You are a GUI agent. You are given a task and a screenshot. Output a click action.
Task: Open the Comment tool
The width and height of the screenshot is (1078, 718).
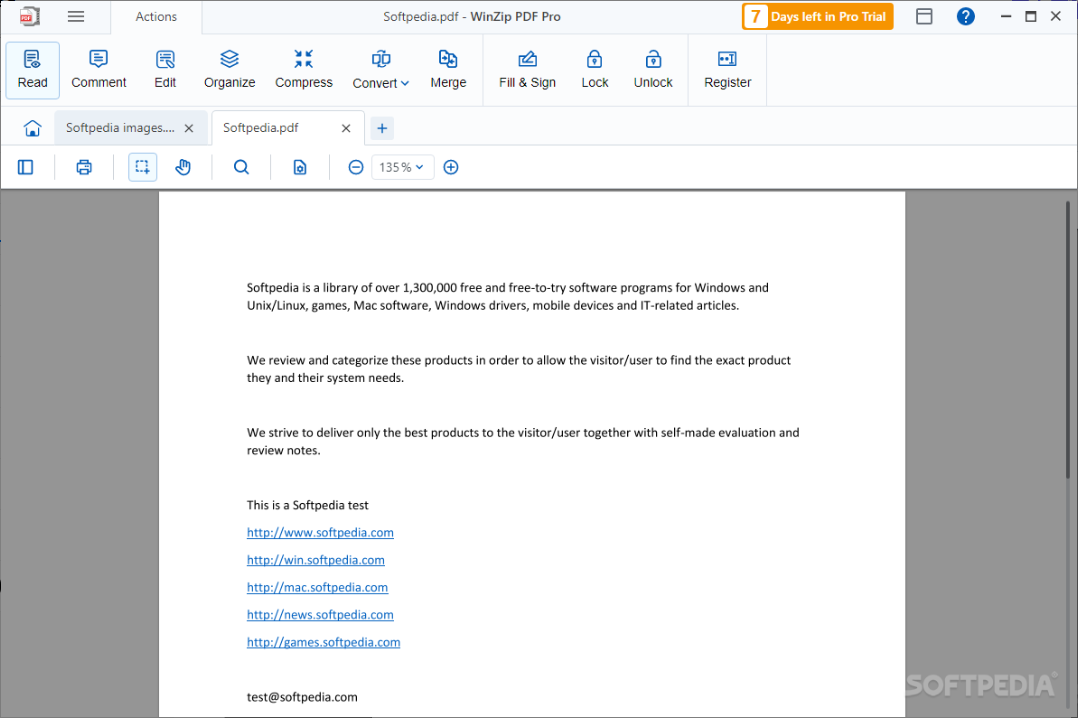coord(98,69)
